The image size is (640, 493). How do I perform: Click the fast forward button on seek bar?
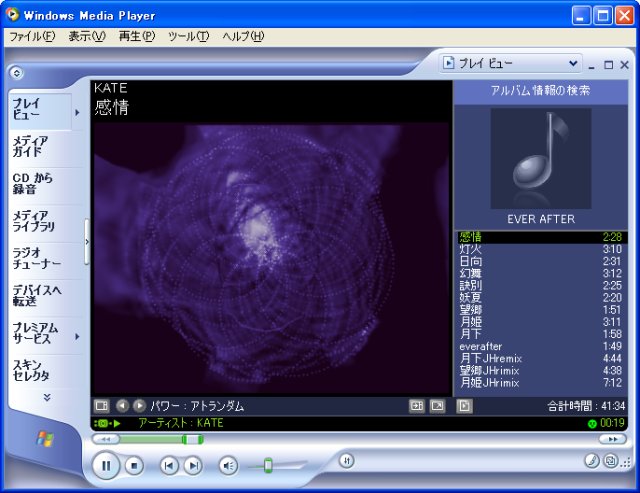[x=612, y=439]
